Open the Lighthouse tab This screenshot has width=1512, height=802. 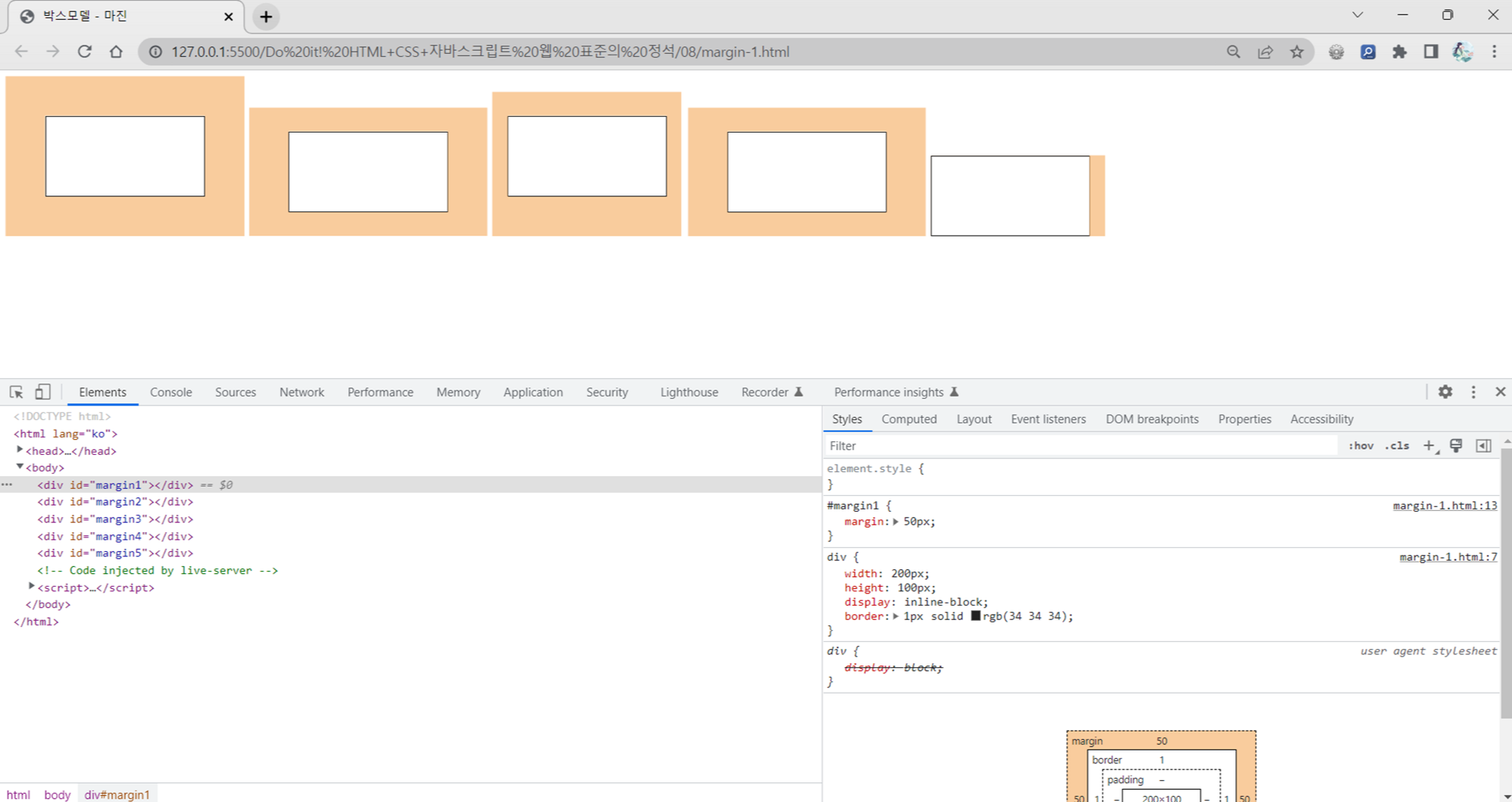click(x=689, y=392)
